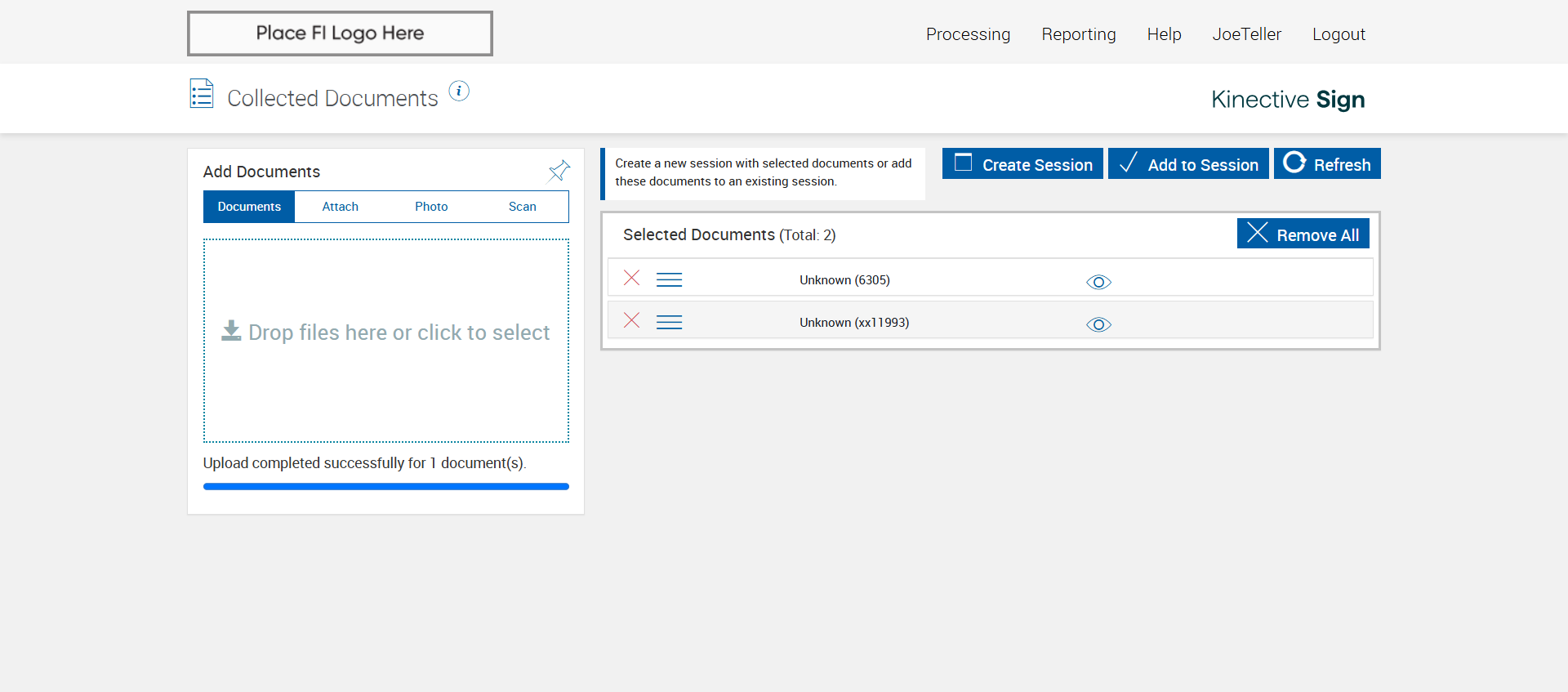Open the Processing menu
Image resolution: width=1568 pixels, height=692 pixels.
pyautogui.click(x=968, y=34)
